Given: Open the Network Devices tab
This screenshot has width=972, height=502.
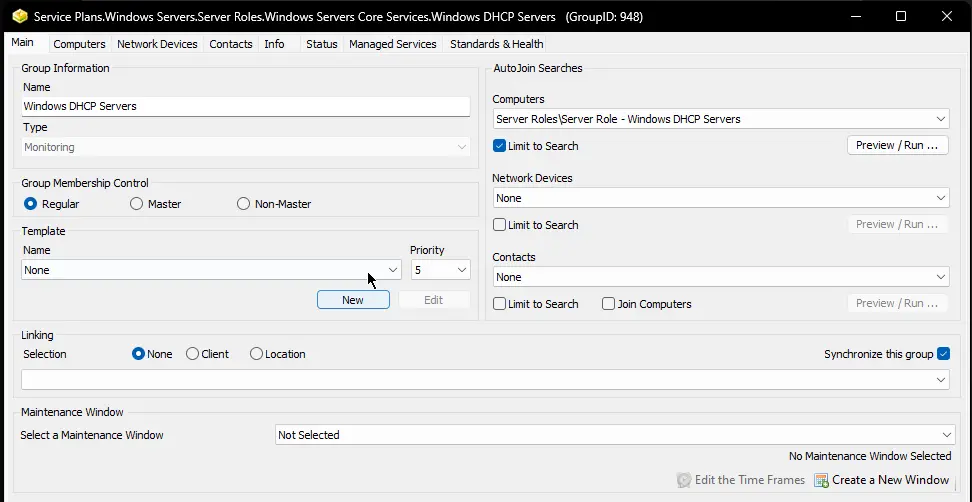Looking at the screenshot, I should point(157,44).
